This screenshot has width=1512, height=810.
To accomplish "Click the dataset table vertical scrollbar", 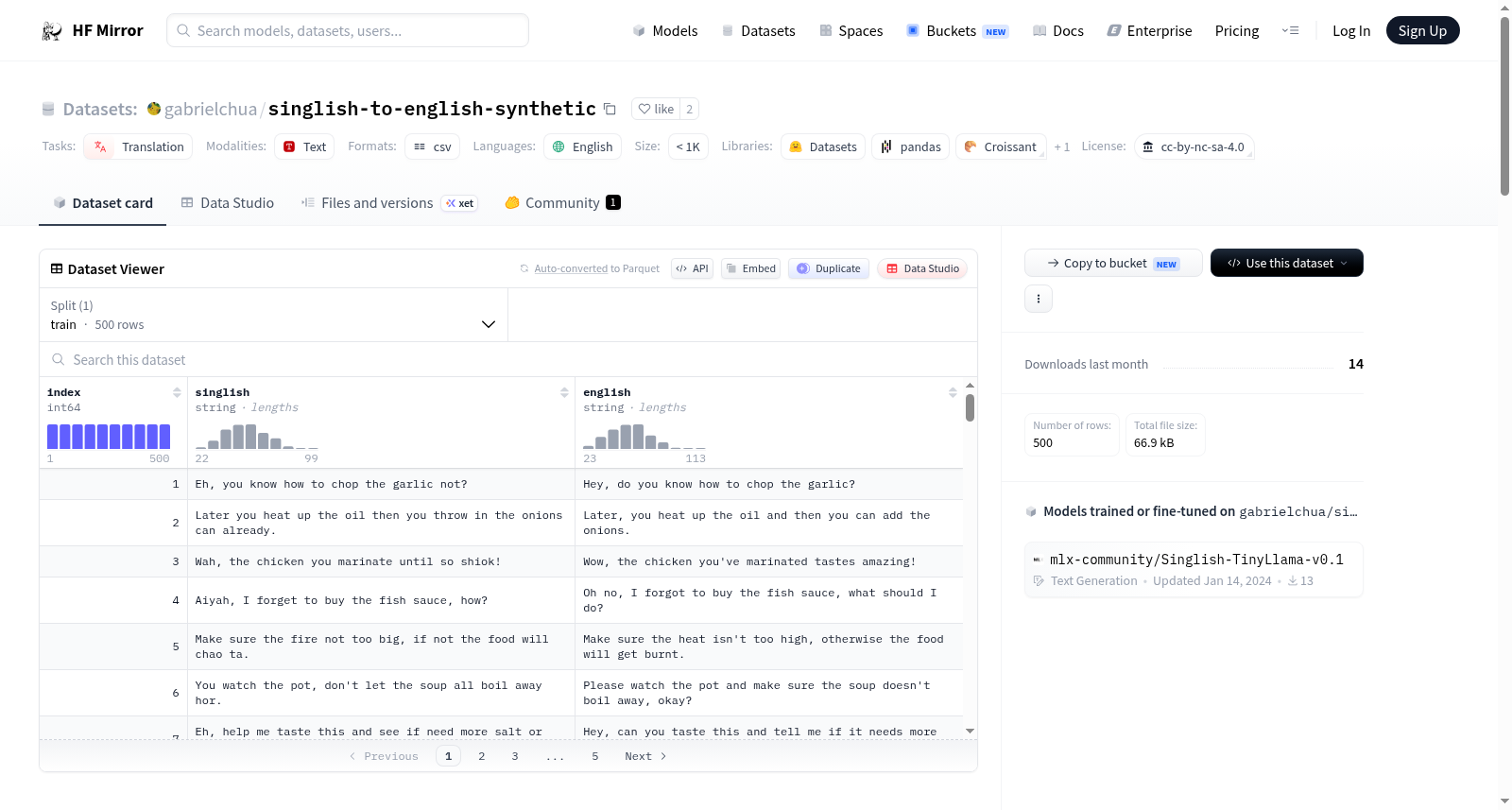I will 970,408.
